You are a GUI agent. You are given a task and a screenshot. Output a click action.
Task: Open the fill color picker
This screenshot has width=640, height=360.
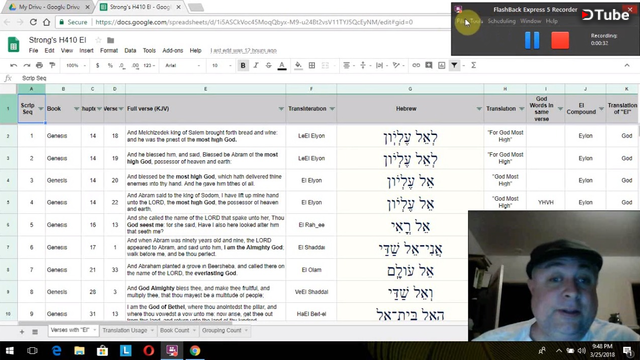[x=298, y=65]
